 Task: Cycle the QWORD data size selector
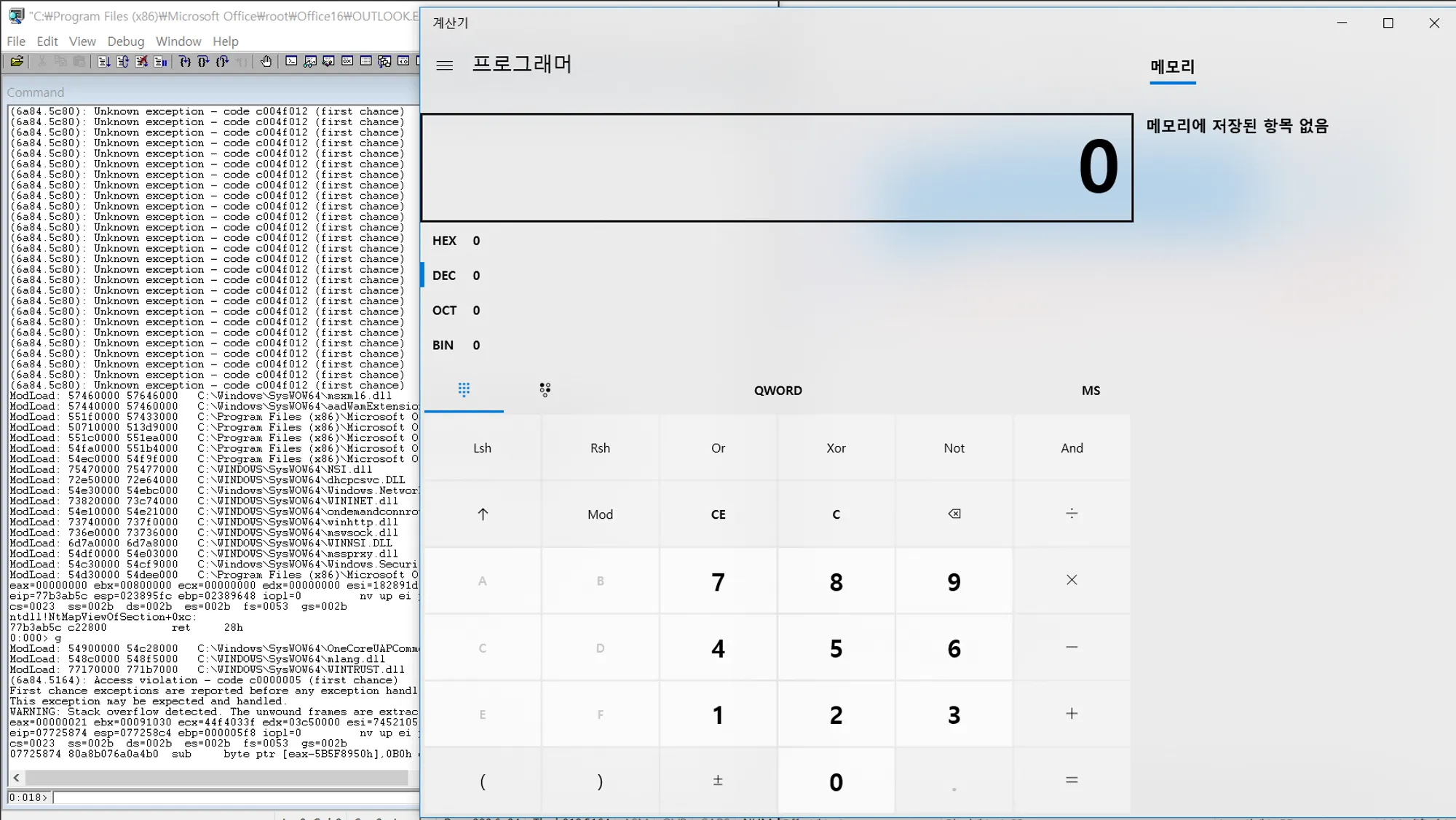click(778, 391)
